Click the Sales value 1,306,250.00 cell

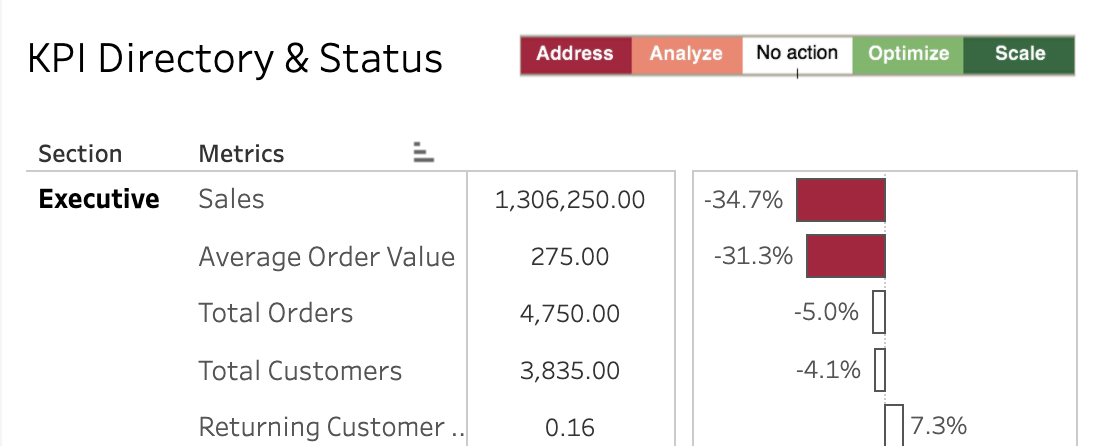click(570, 200)
